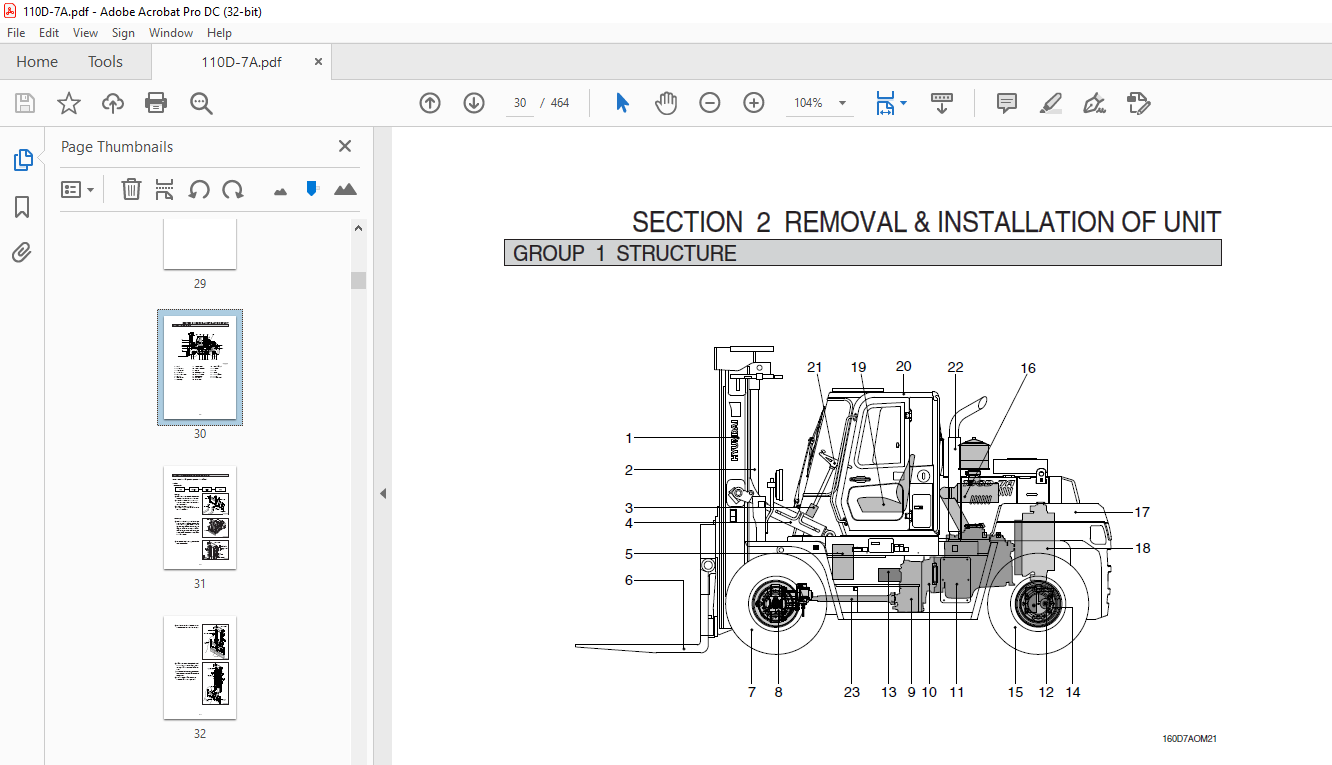Reduce thumbnail size small mountain icon
The height and width of the screenshot is (765, 1332).
pos(280,190)
